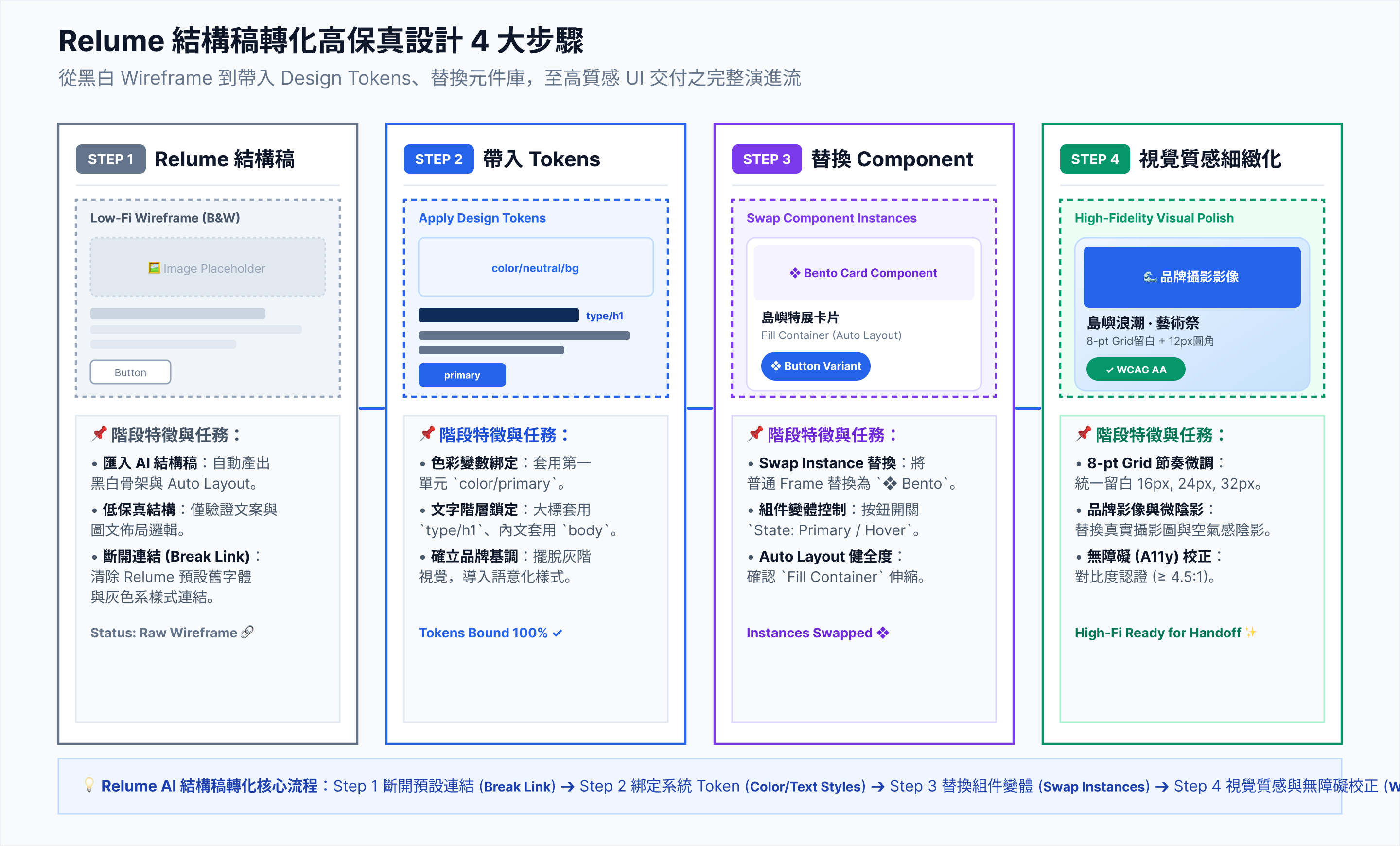Click the Image Placeholder box
The width and height of the screenshot is (1400, 846).
click(208, 267)
